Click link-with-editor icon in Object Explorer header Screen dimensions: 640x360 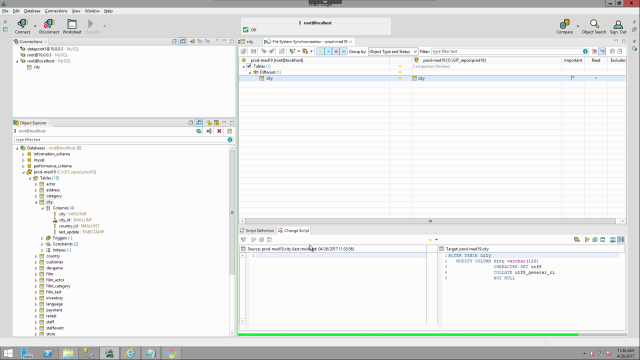(199, 122)
